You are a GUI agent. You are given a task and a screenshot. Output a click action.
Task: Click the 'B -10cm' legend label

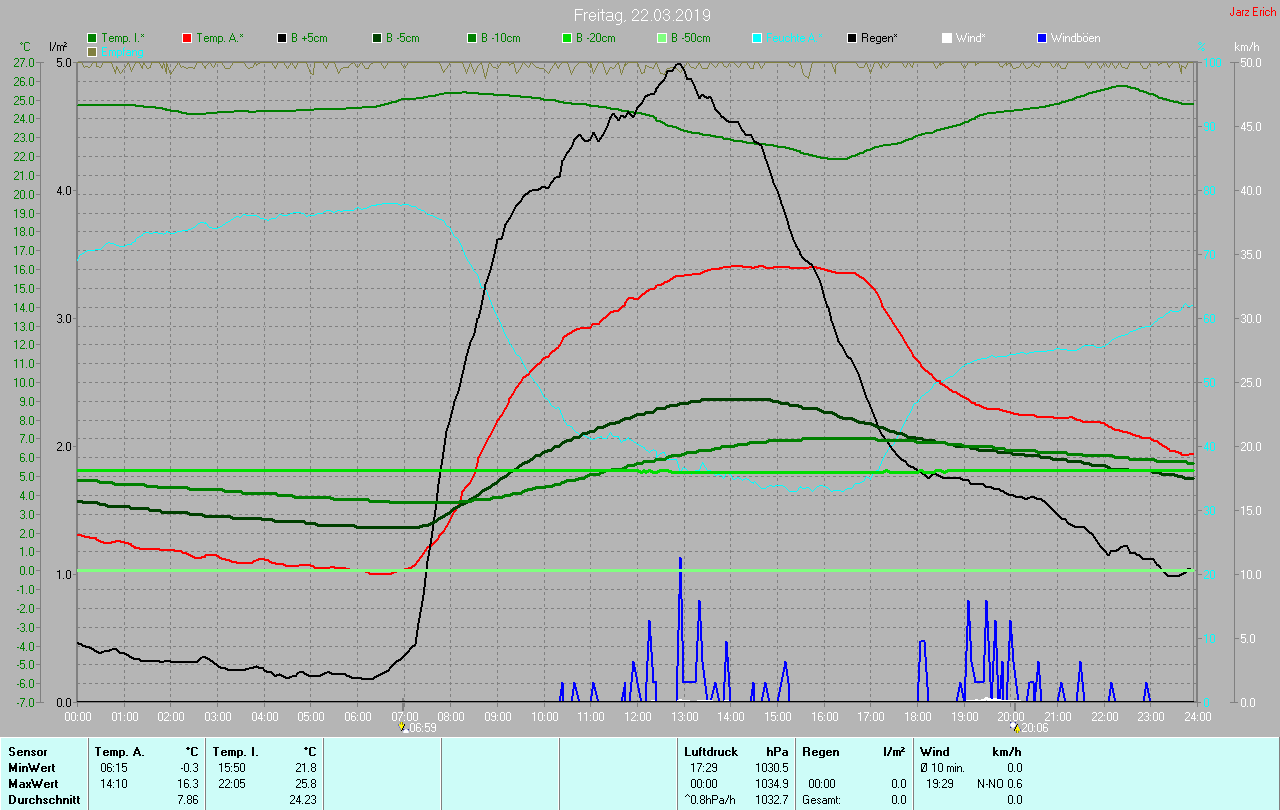click(x=500, y=38)
